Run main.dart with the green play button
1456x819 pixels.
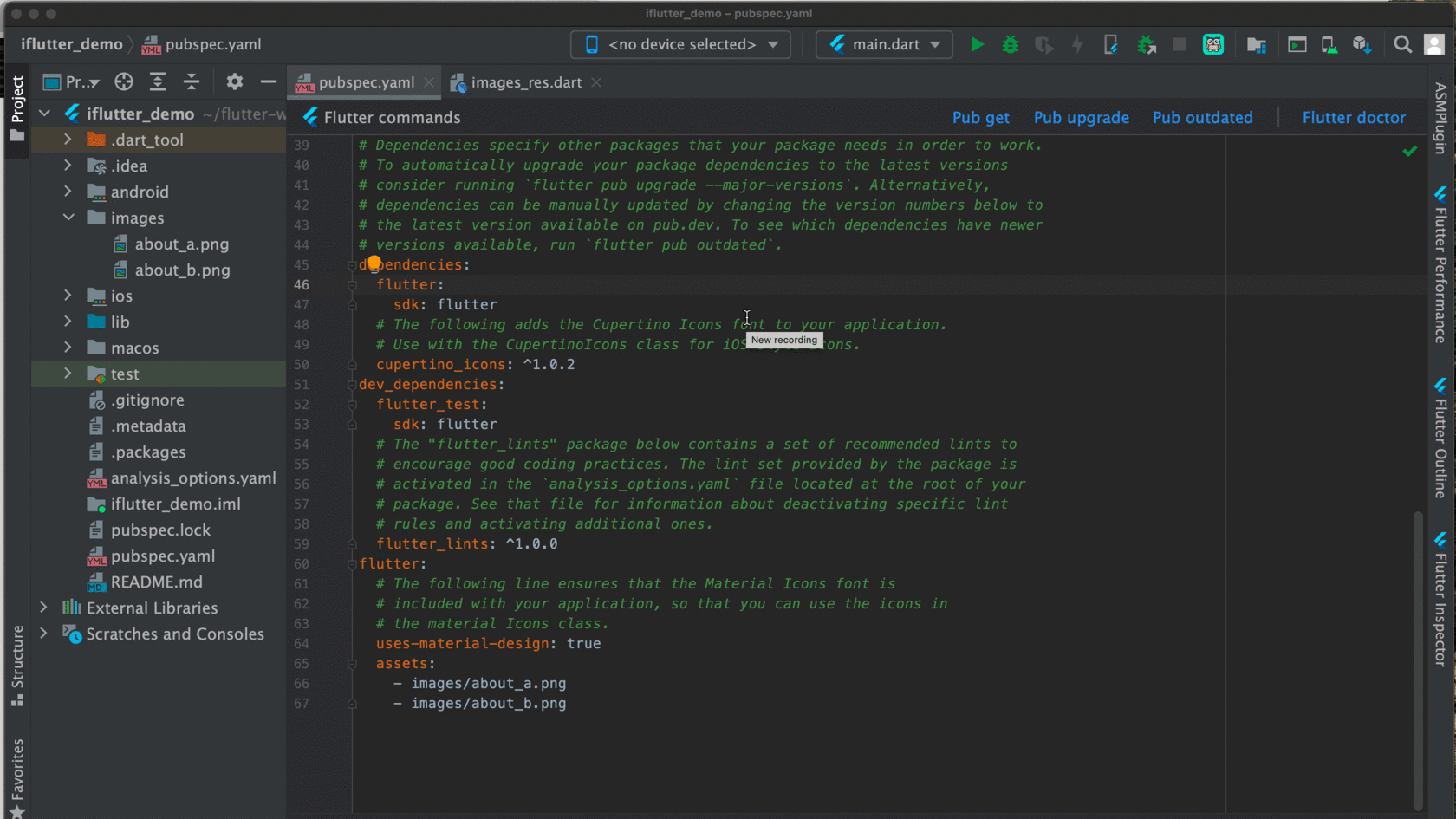click(977, 44)
